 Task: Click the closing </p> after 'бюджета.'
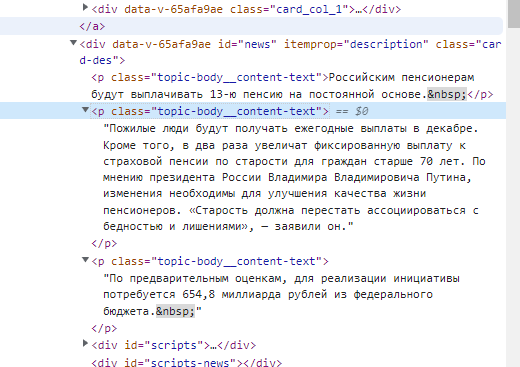tap(104, 328)
